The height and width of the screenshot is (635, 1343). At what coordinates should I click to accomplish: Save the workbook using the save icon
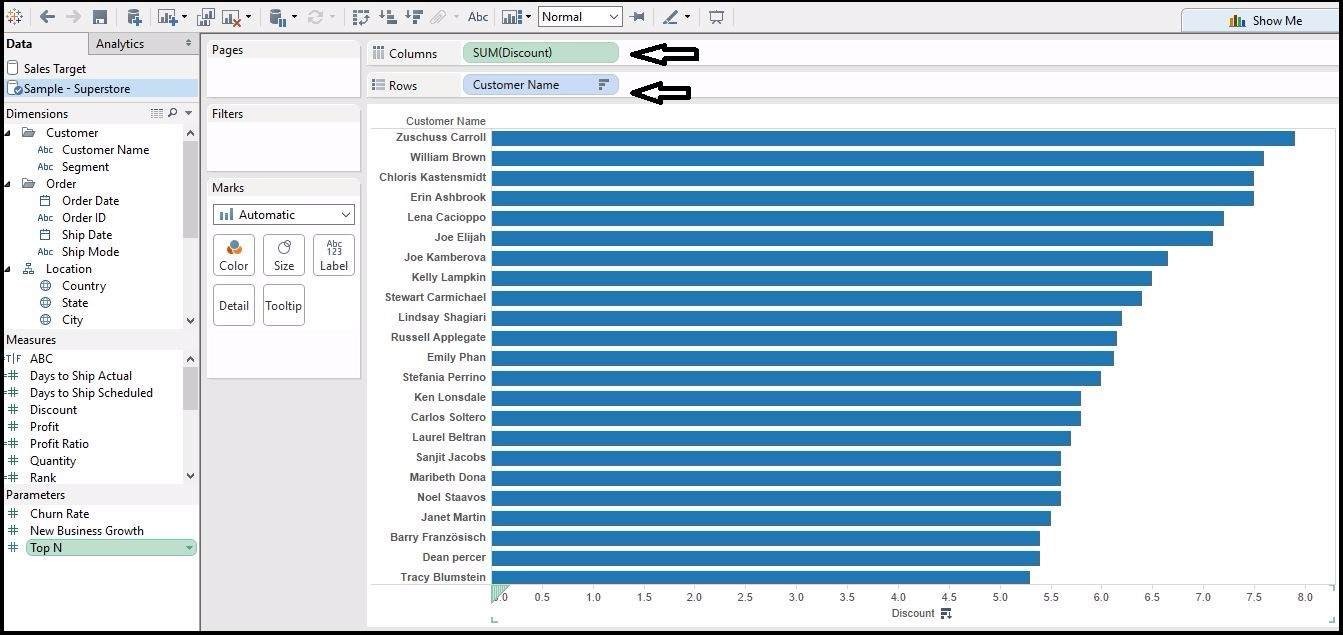[98, 16]
